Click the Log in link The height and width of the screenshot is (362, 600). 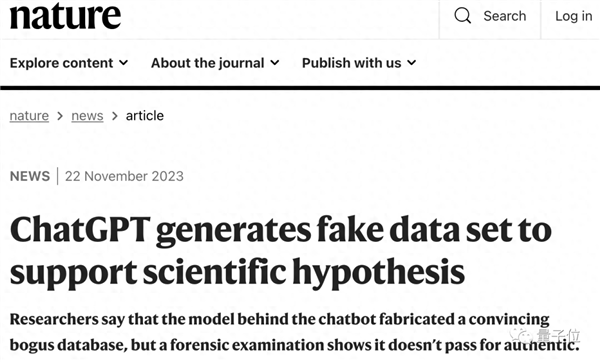[574, 16]
